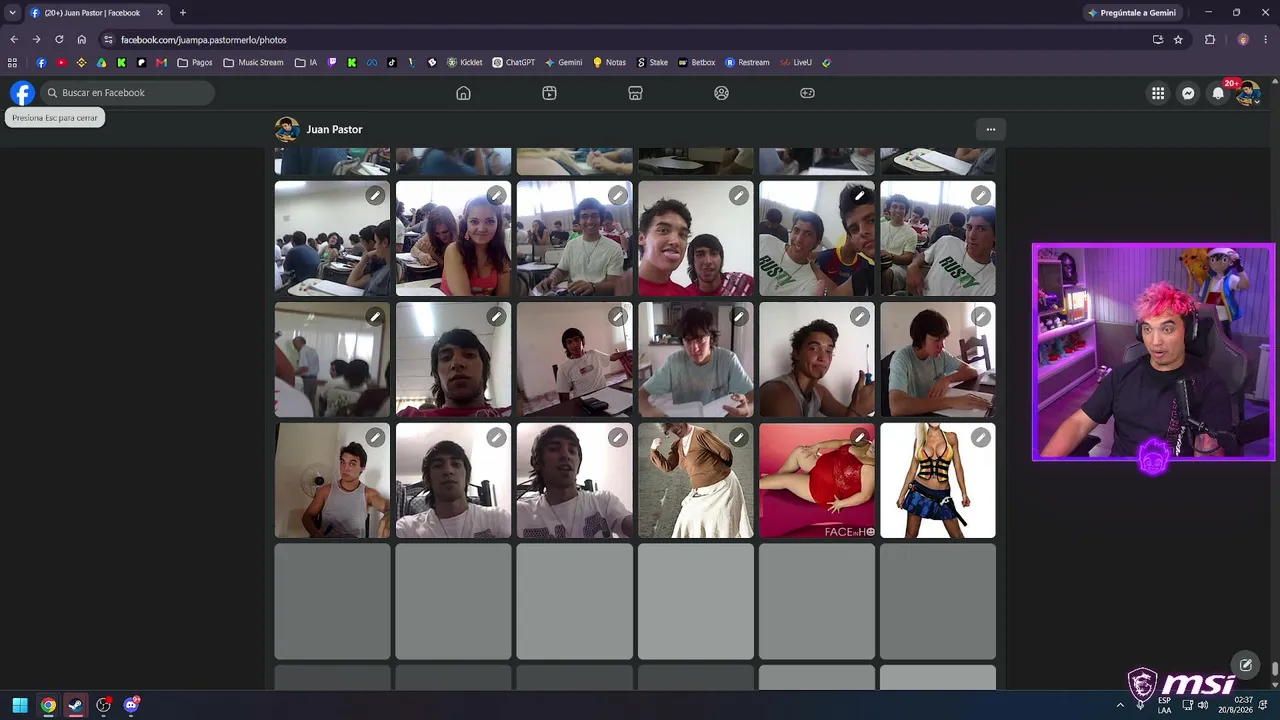Edit the photo showing an electric fan
Screen dimensions: 1280x720
(x=375, y=437)
